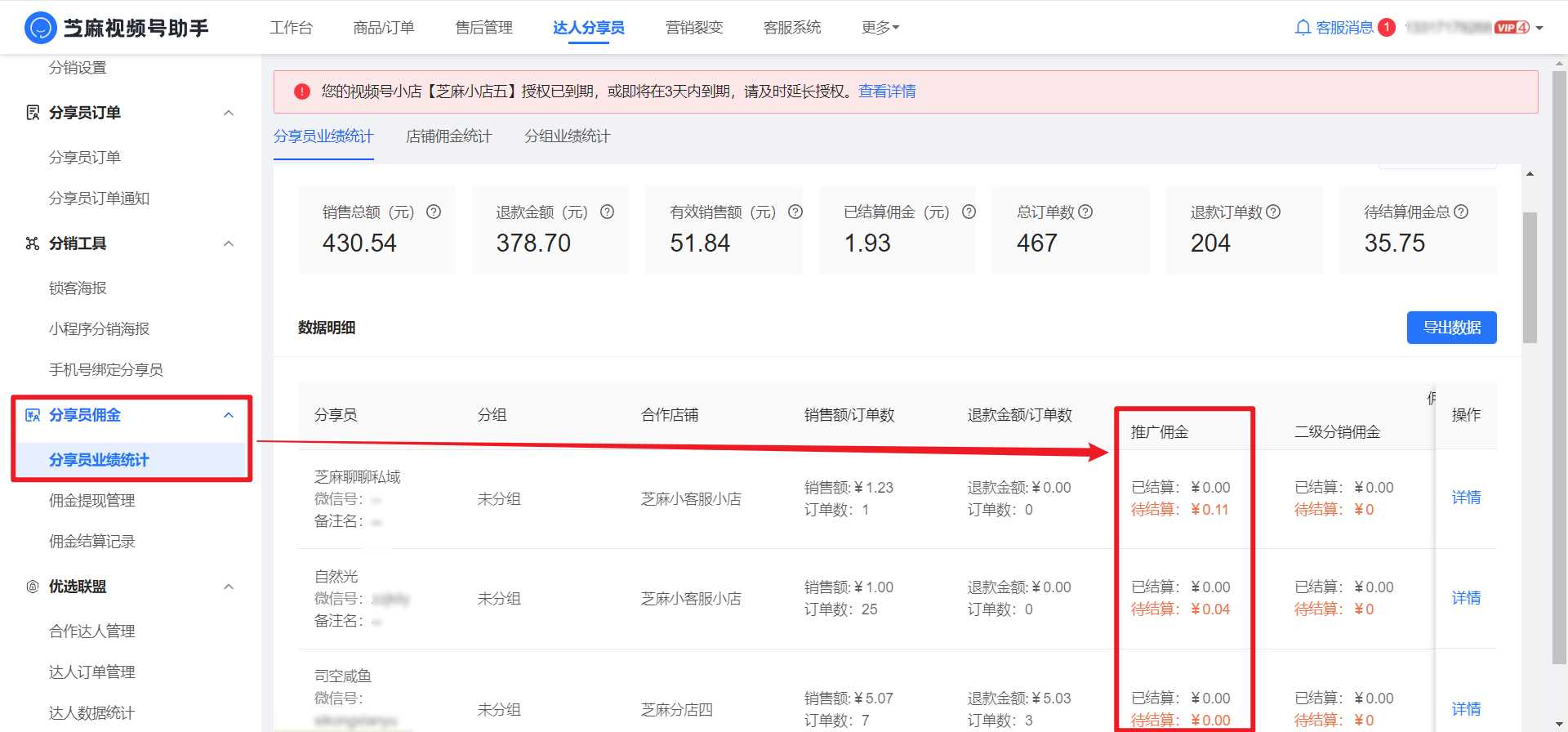Viewport: 1568px width, 732px height.
Task: Click the 数据明细 section heading
Action: point(327,328)
